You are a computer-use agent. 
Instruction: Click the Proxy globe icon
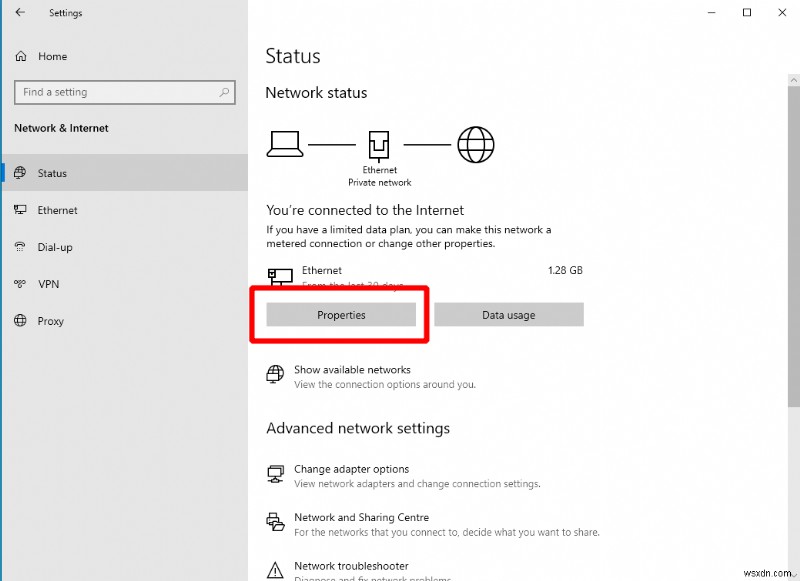pos(21,321)
